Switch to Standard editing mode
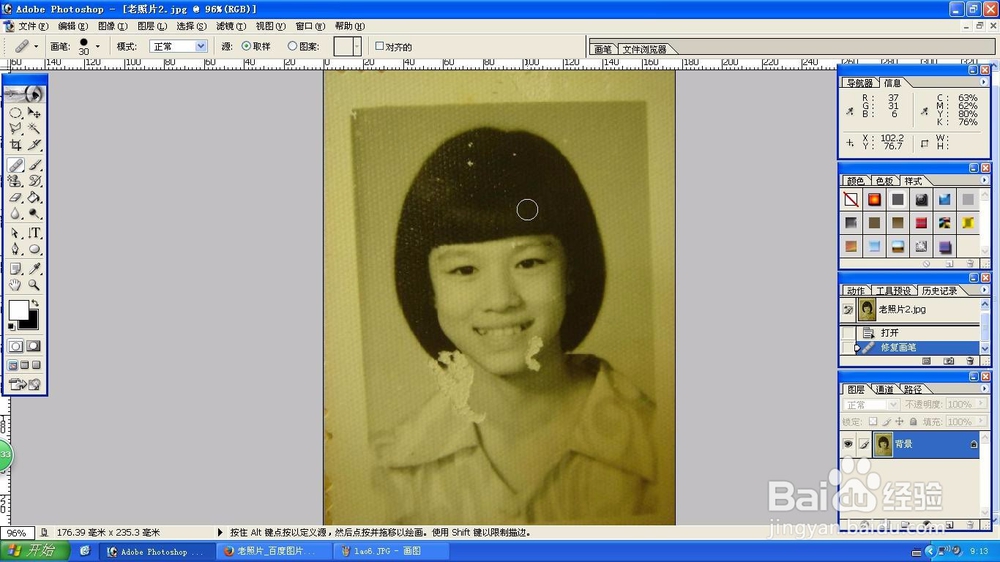 pos(16,346)
